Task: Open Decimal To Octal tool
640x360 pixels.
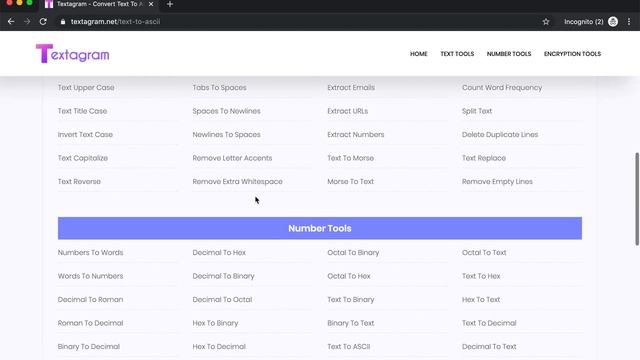Action: (x=222, y=300)
